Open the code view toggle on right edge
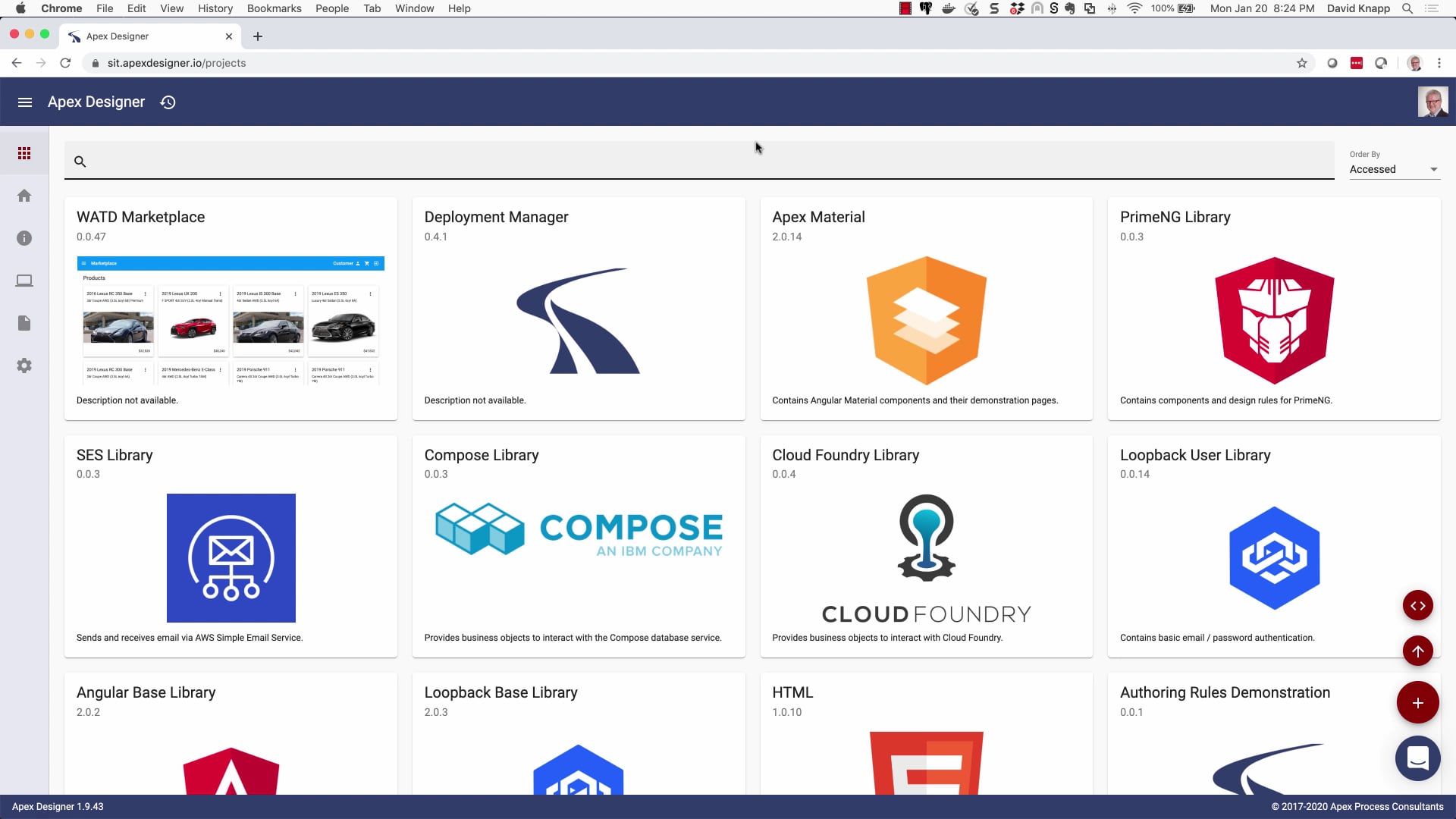Screen dimensions: 1456x819 (x=1417, y=605)
